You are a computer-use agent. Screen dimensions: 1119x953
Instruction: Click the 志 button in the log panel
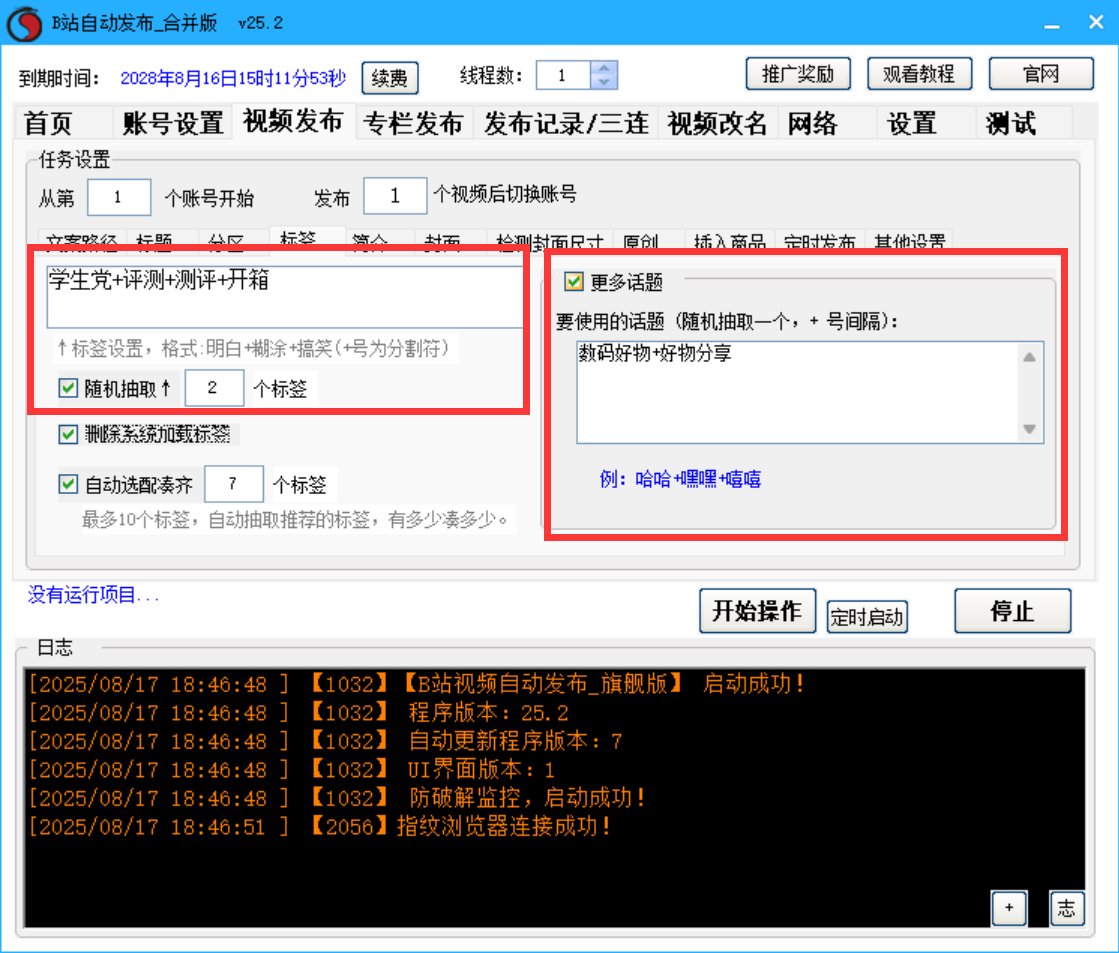click(x=1067, y=908)
